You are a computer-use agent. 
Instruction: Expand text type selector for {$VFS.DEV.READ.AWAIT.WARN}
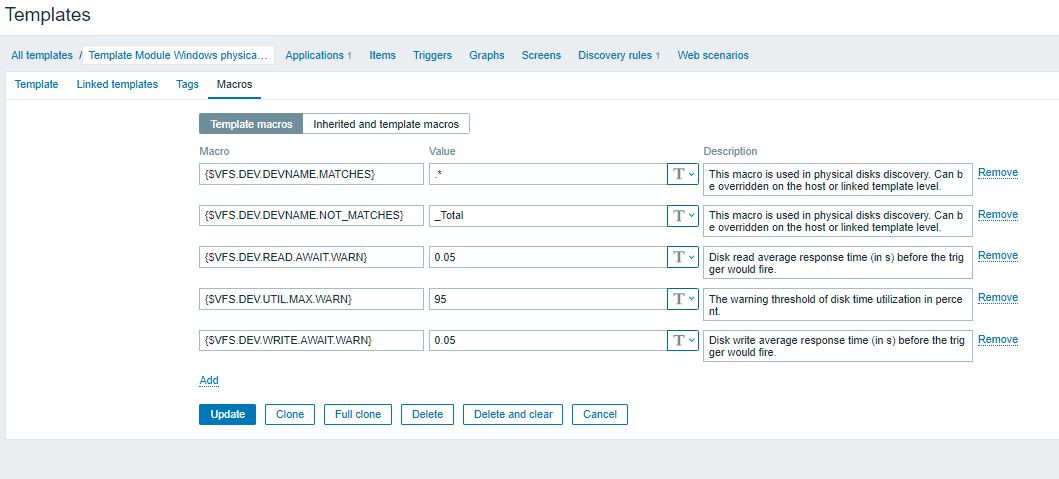[683, 257]
